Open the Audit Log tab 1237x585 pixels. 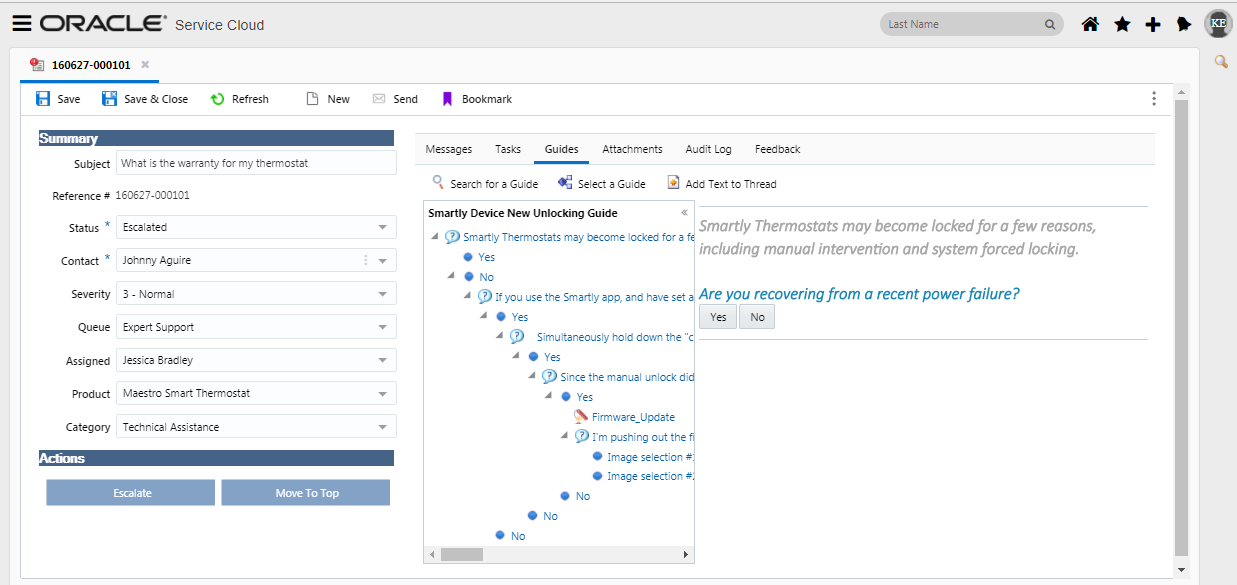tap(708, 148)
